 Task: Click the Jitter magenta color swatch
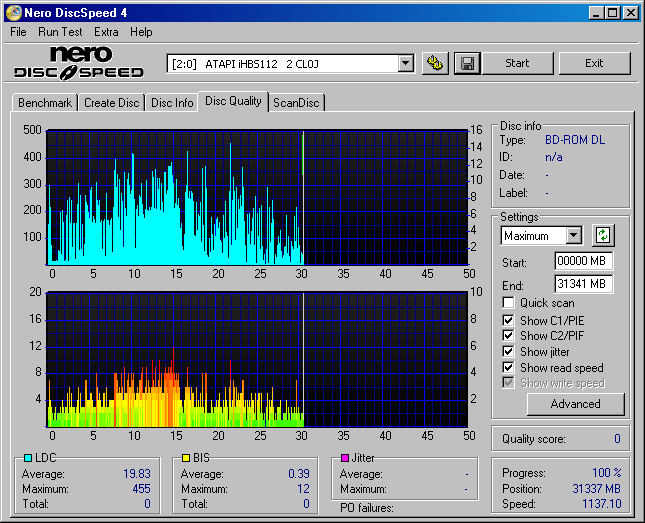coord(345,458)
